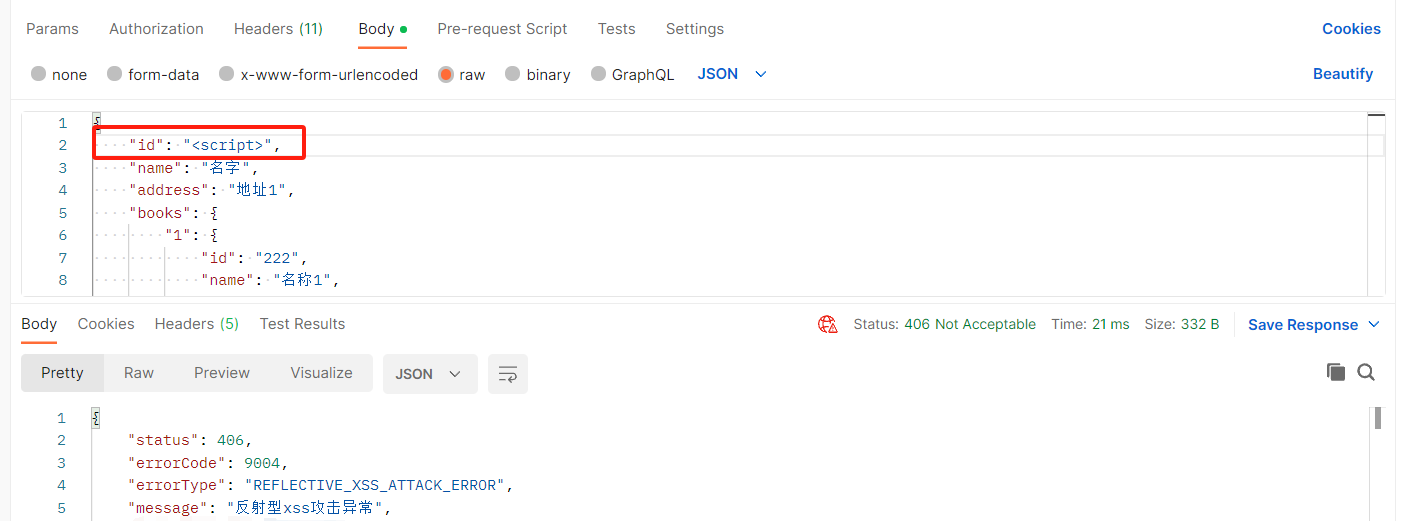Toggle the wrap lines icon
The image size is (1414, 521).
508,374
